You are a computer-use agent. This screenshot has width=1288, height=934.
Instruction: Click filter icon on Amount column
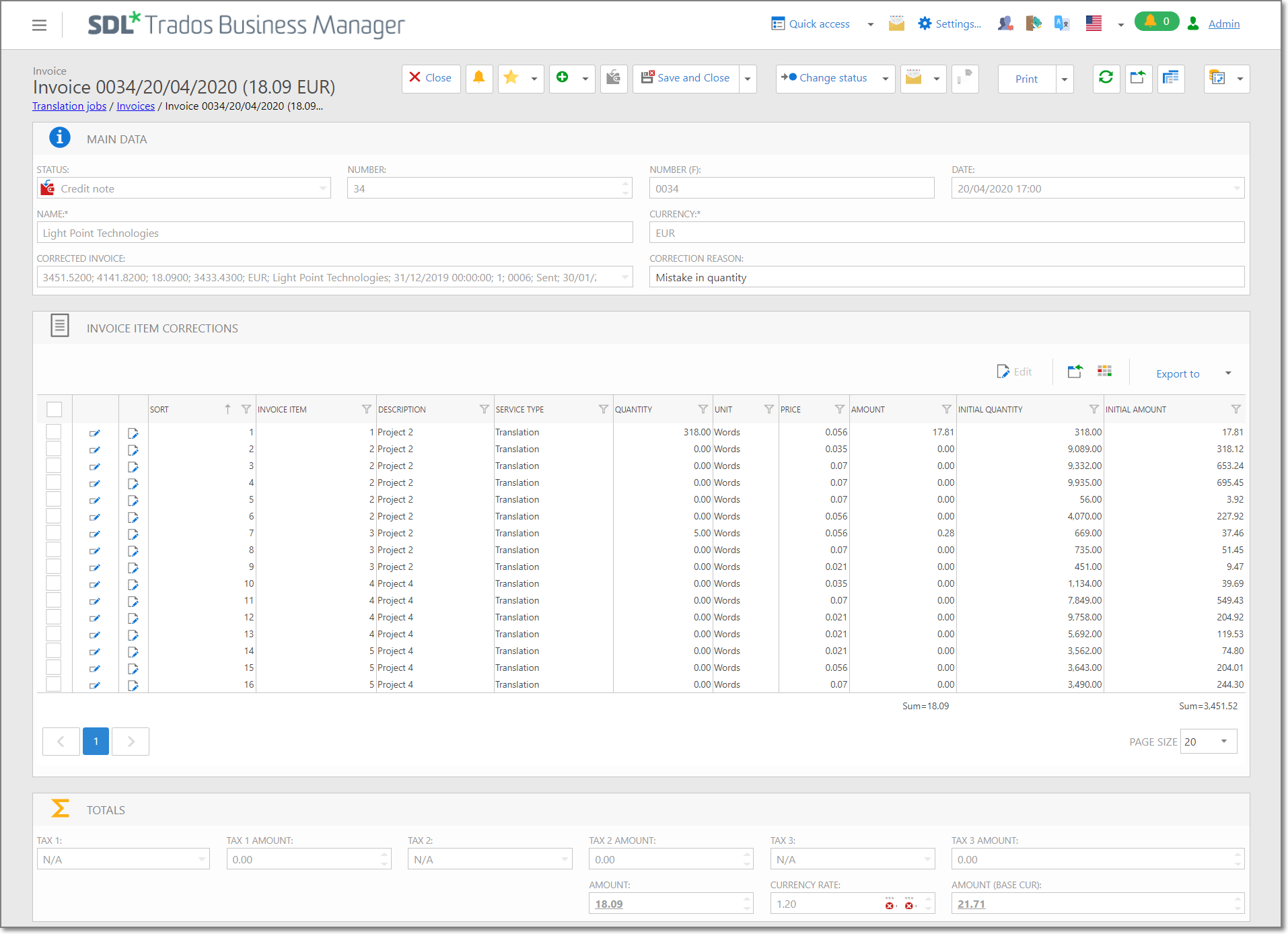(x=946, y=409)
